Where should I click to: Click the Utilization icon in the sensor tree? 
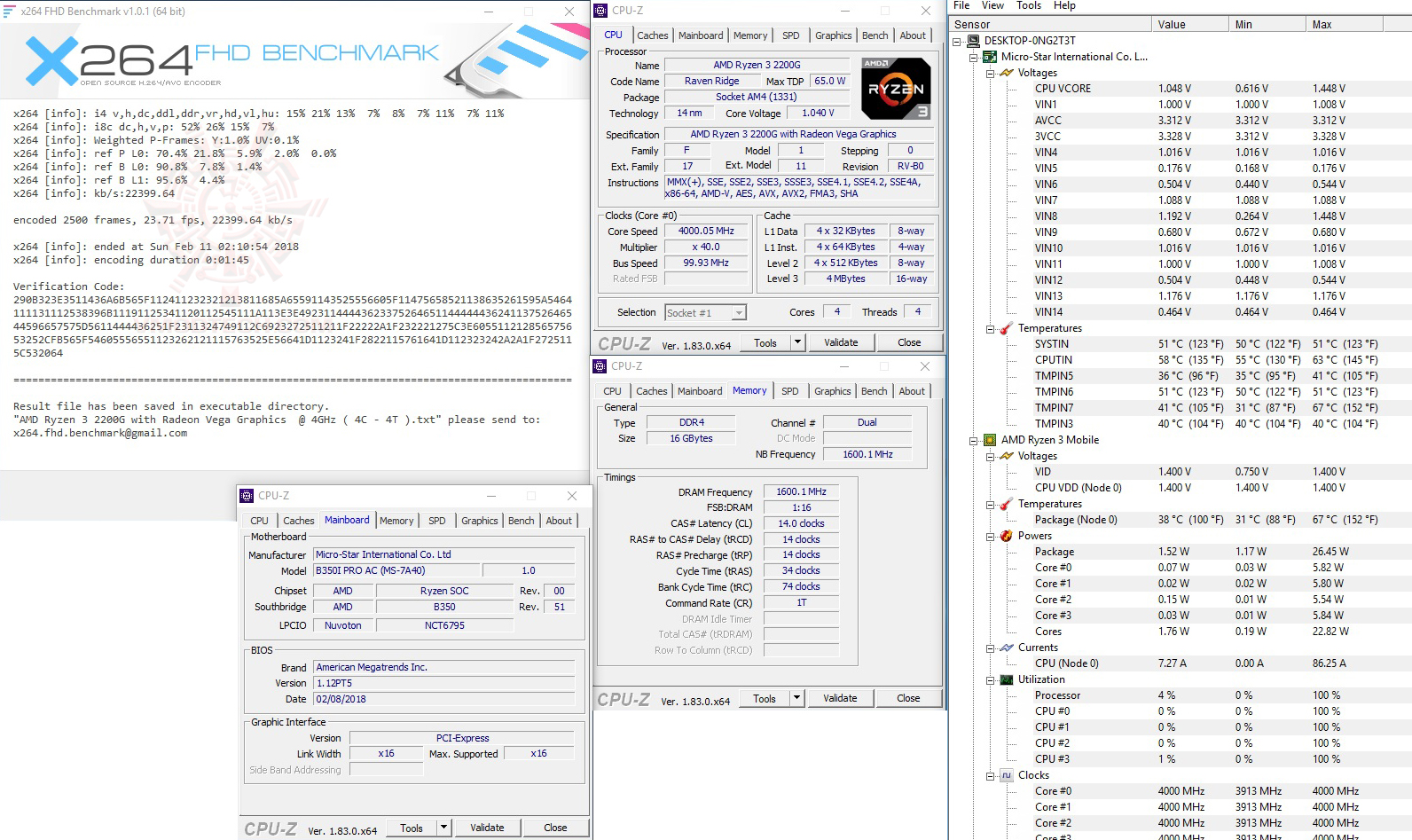click(1007, 679)
